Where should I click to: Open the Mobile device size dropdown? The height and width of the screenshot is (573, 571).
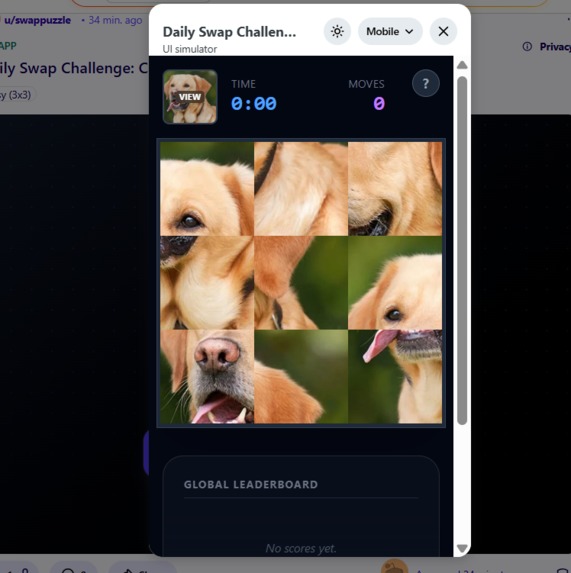tap(390, 31)
